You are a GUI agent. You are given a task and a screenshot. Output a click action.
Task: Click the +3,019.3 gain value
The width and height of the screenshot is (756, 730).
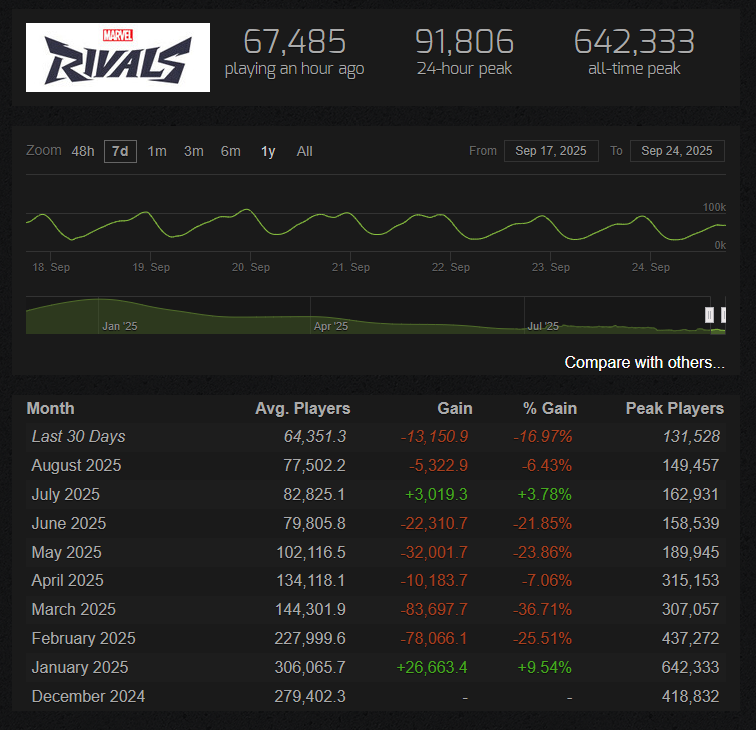436,494
